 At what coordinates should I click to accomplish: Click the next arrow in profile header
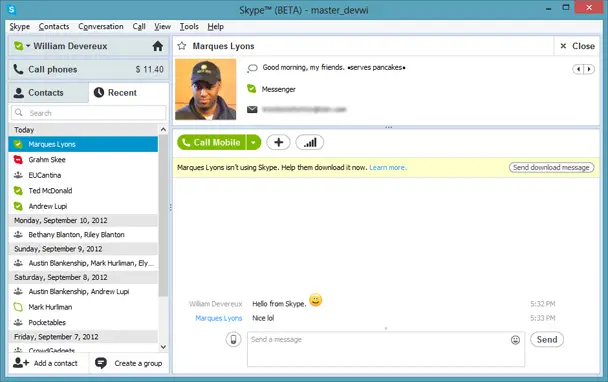click(589, 69)
